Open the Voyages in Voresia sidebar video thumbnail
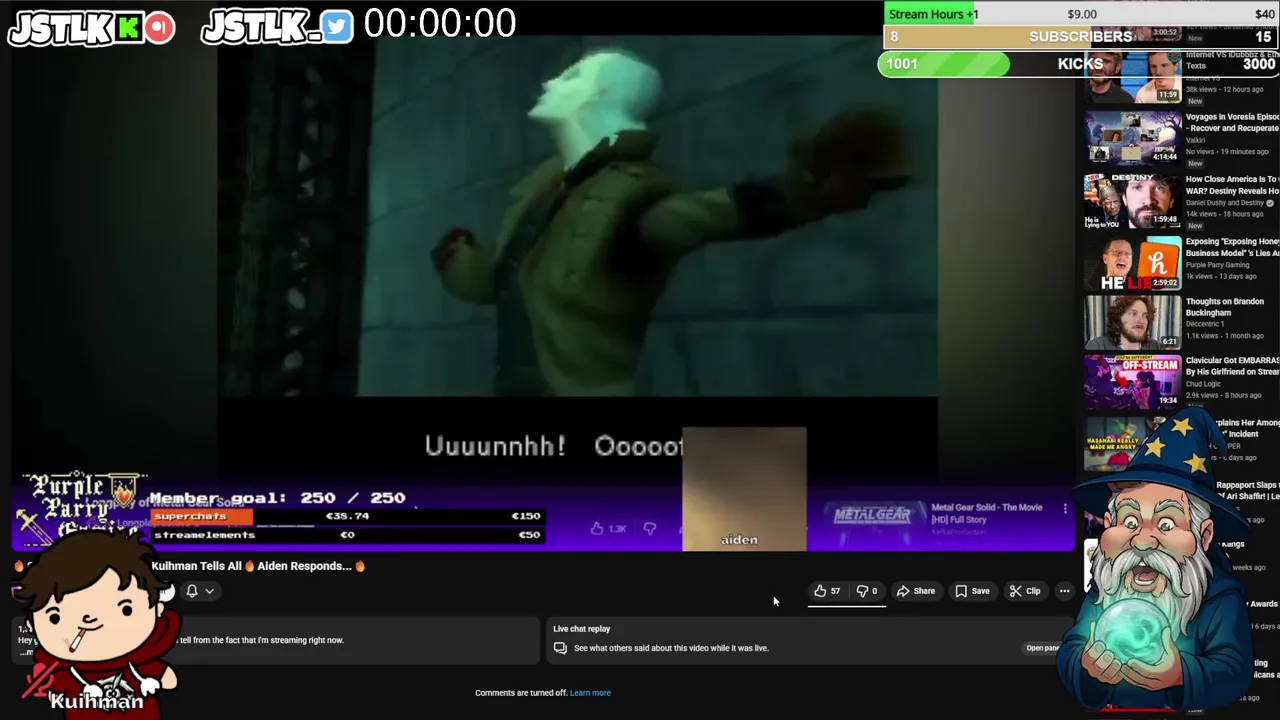The width and height of the screenshot is (1280, 720). (x=1133, y=138)
